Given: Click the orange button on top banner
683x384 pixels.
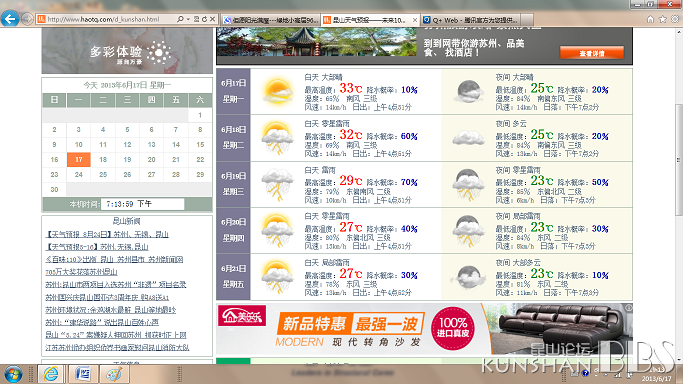Looking at the screenshot, I should 592,53.
